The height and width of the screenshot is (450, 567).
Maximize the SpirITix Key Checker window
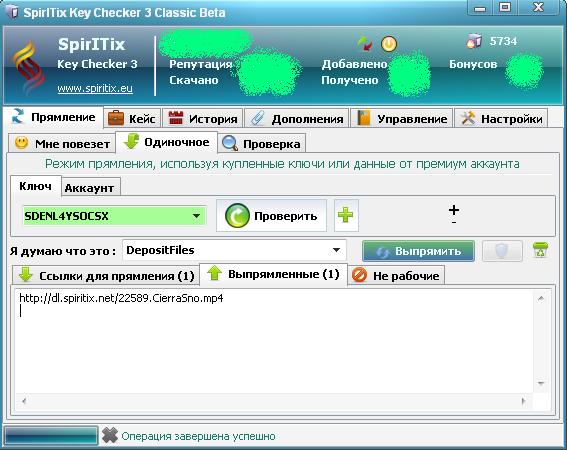coord(505,7)
